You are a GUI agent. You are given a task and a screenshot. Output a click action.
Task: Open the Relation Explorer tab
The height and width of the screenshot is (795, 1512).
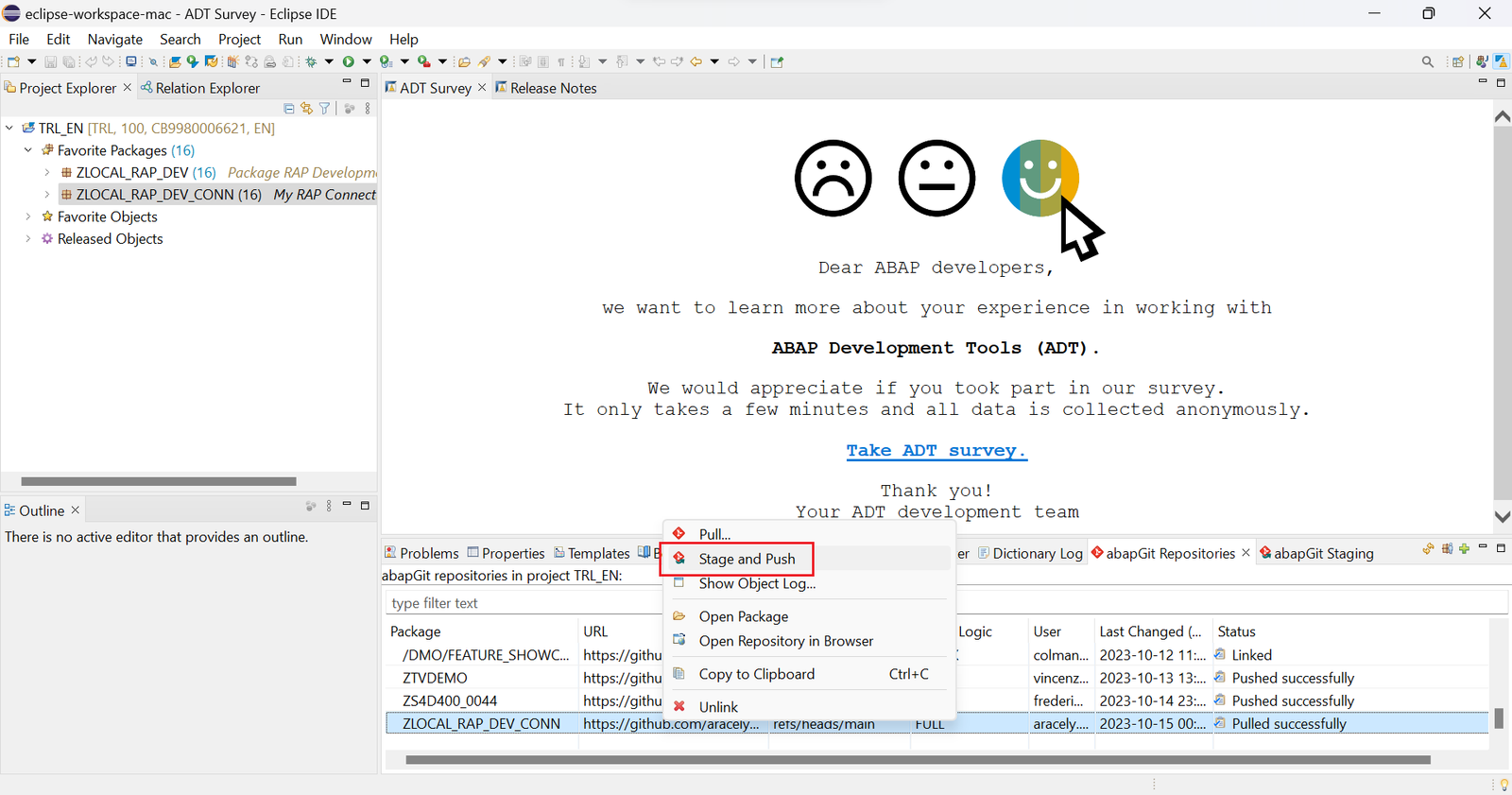tap(200, 88)
